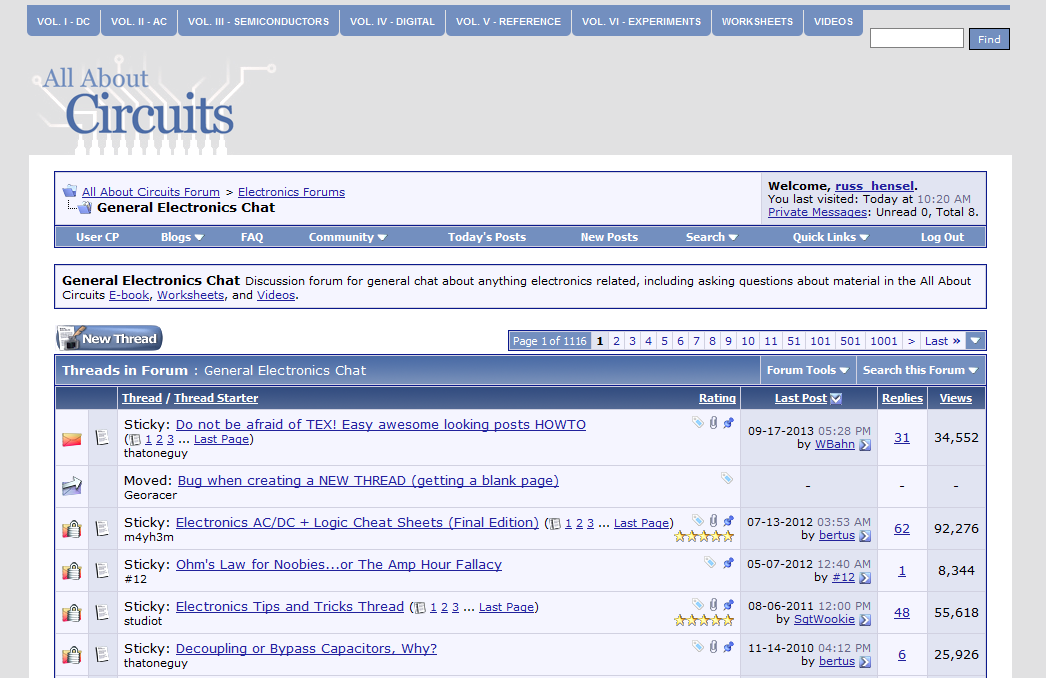Open the Videos link in forum description
Viewport: 1046px width, 678px height.
point(276,295)
